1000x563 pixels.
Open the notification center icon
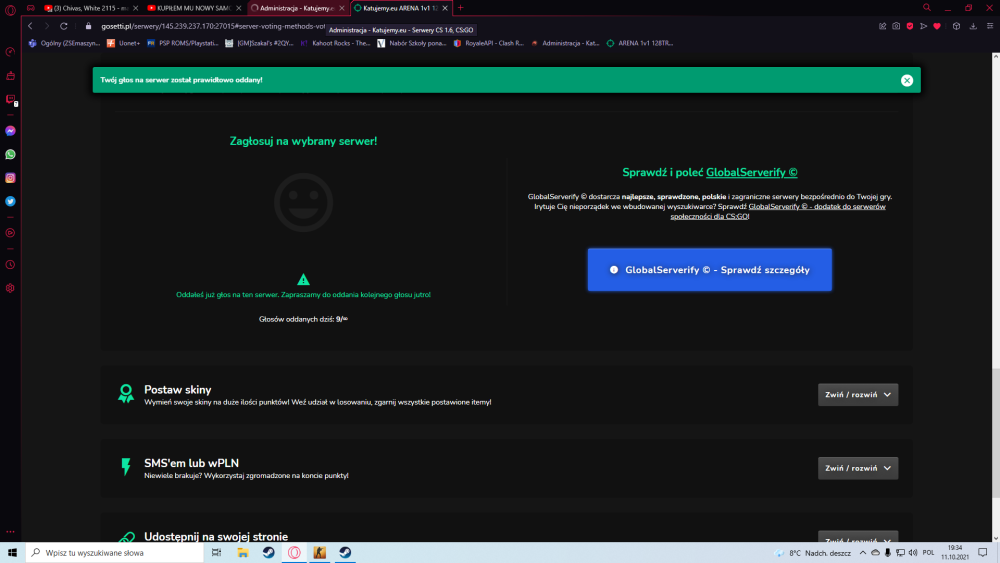(x=983, y=553)
